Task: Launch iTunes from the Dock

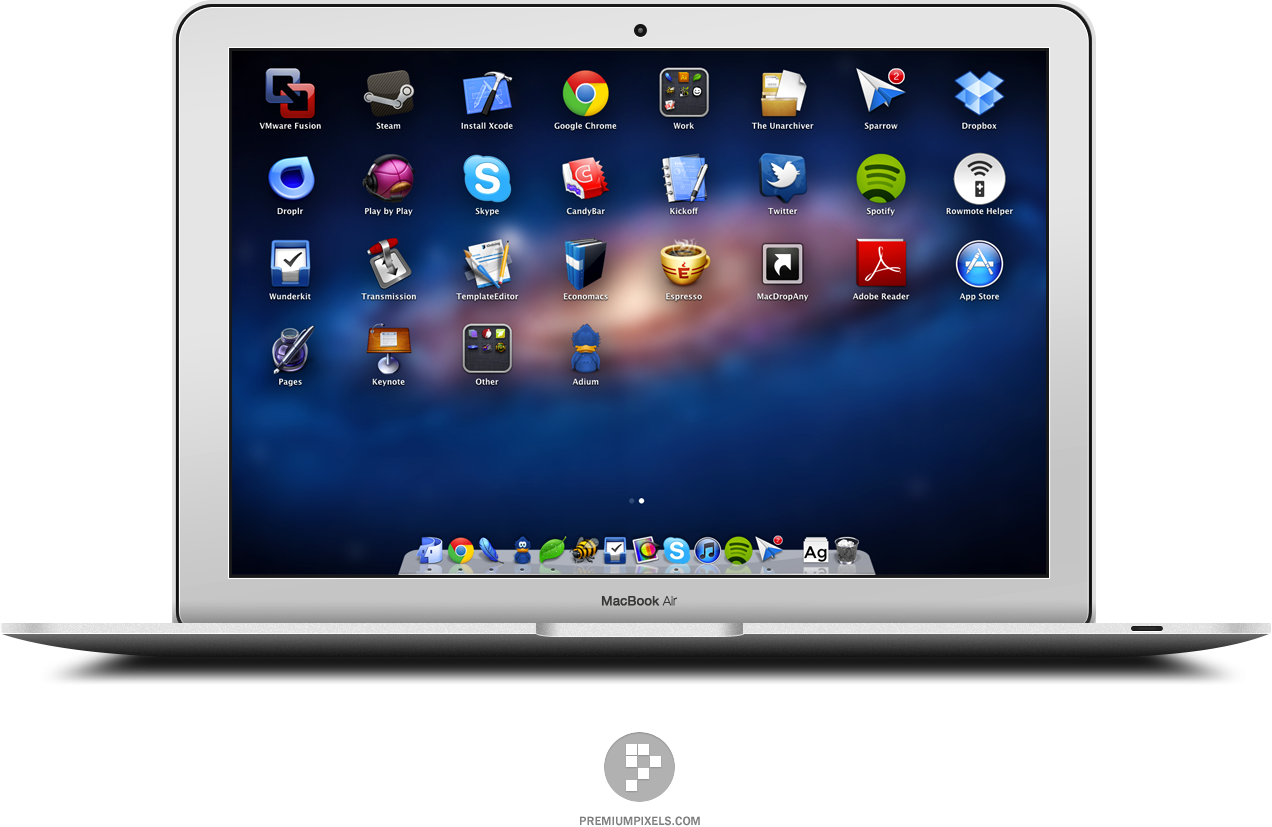Action: tap(707, 550)
